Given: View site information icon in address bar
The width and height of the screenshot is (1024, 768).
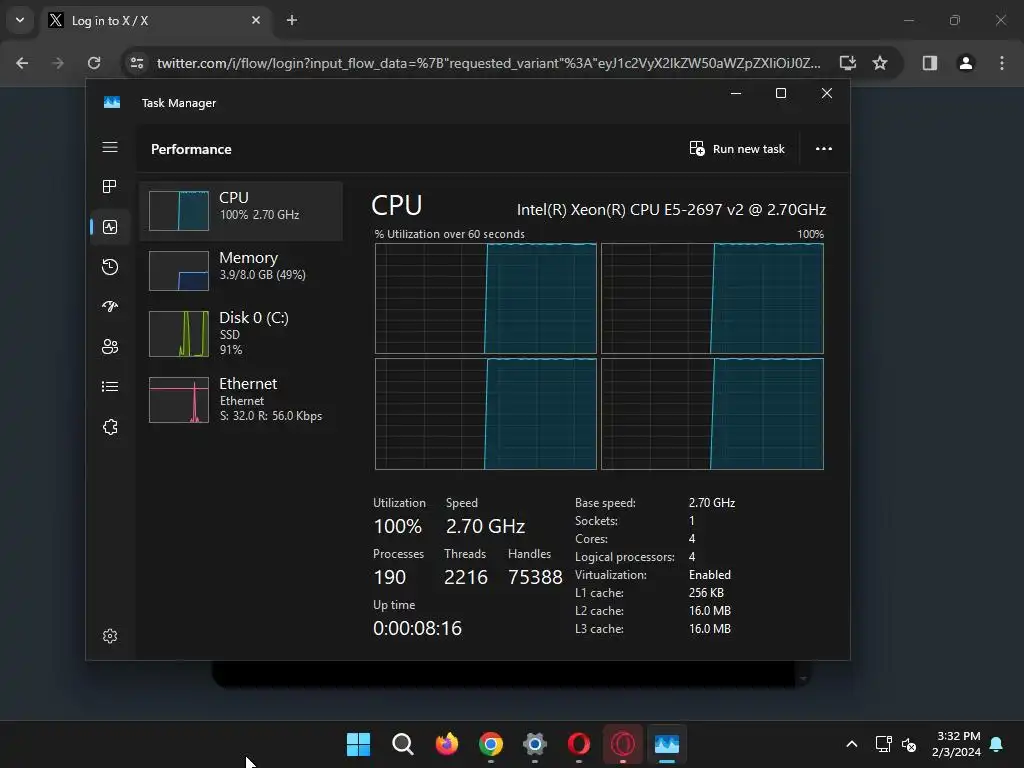Looking at the screenshot, I should point(136,63).
